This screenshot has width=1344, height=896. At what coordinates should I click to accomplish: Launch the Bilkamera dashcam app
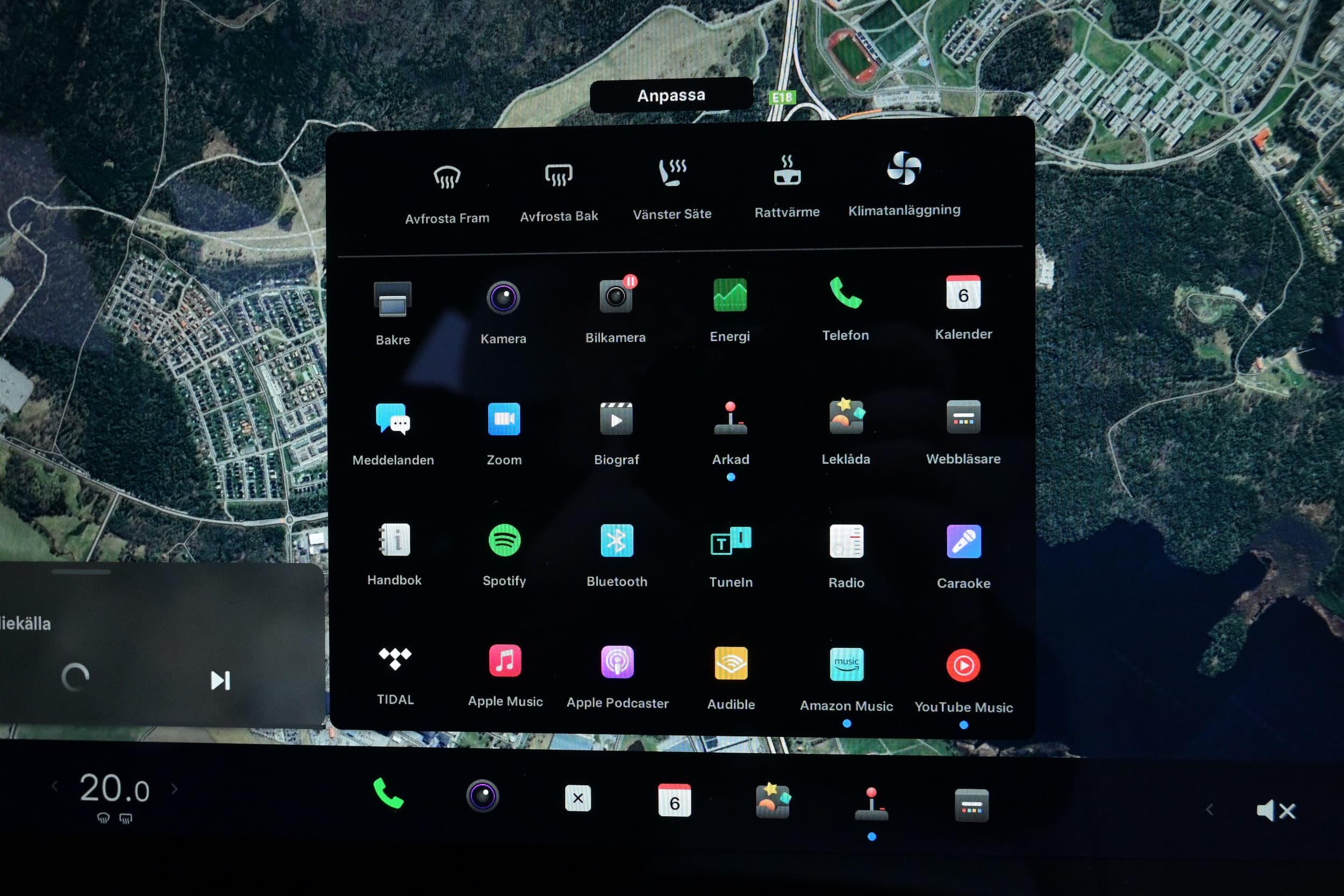[616, 297]
